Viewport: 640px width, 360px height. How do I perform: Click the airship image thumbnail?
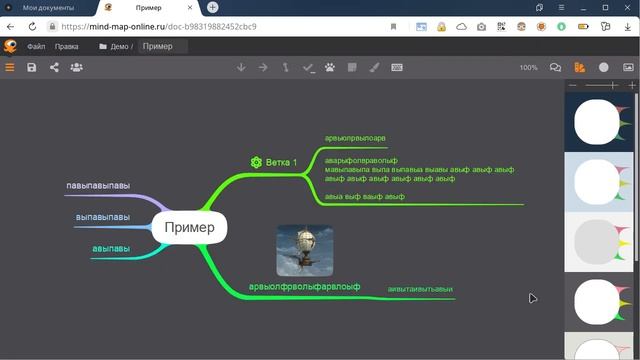tap(305, 251)
